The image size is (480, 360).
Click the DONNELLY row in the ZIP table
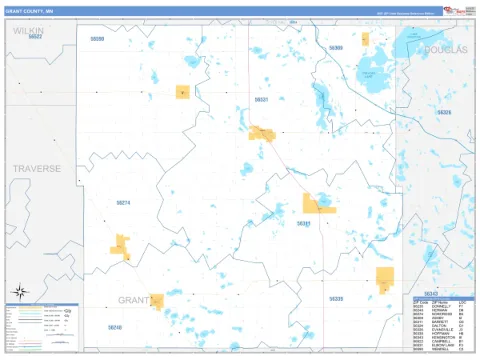pos(439,306)
